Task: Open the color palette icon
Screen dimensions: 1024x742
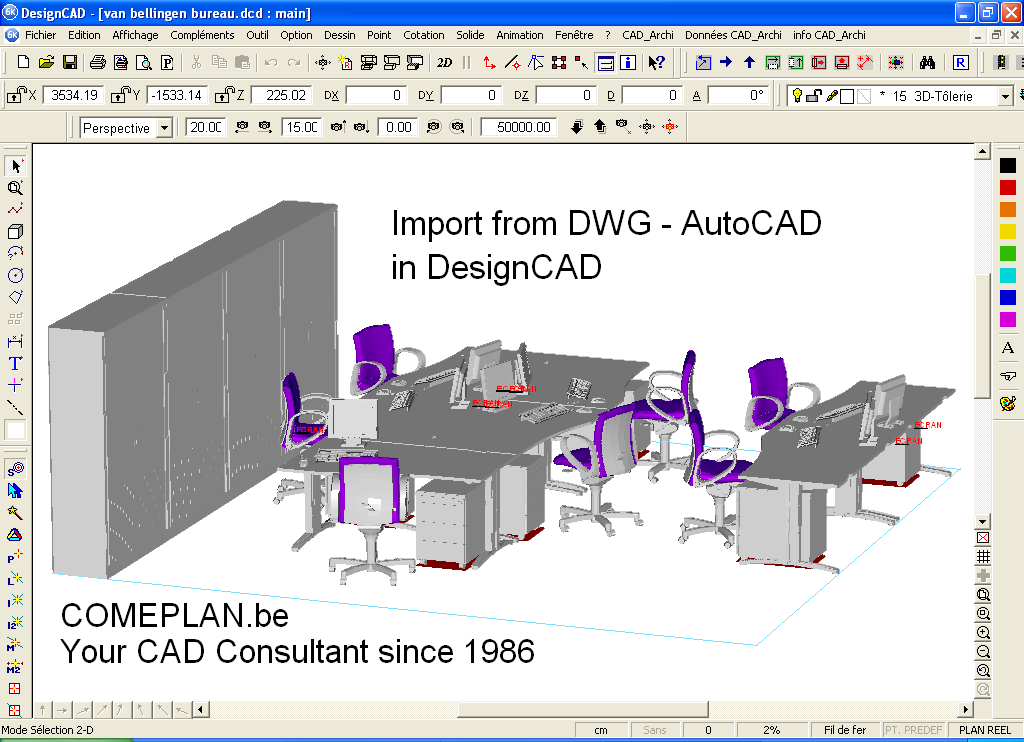Action: click(x=1008, y=403)
